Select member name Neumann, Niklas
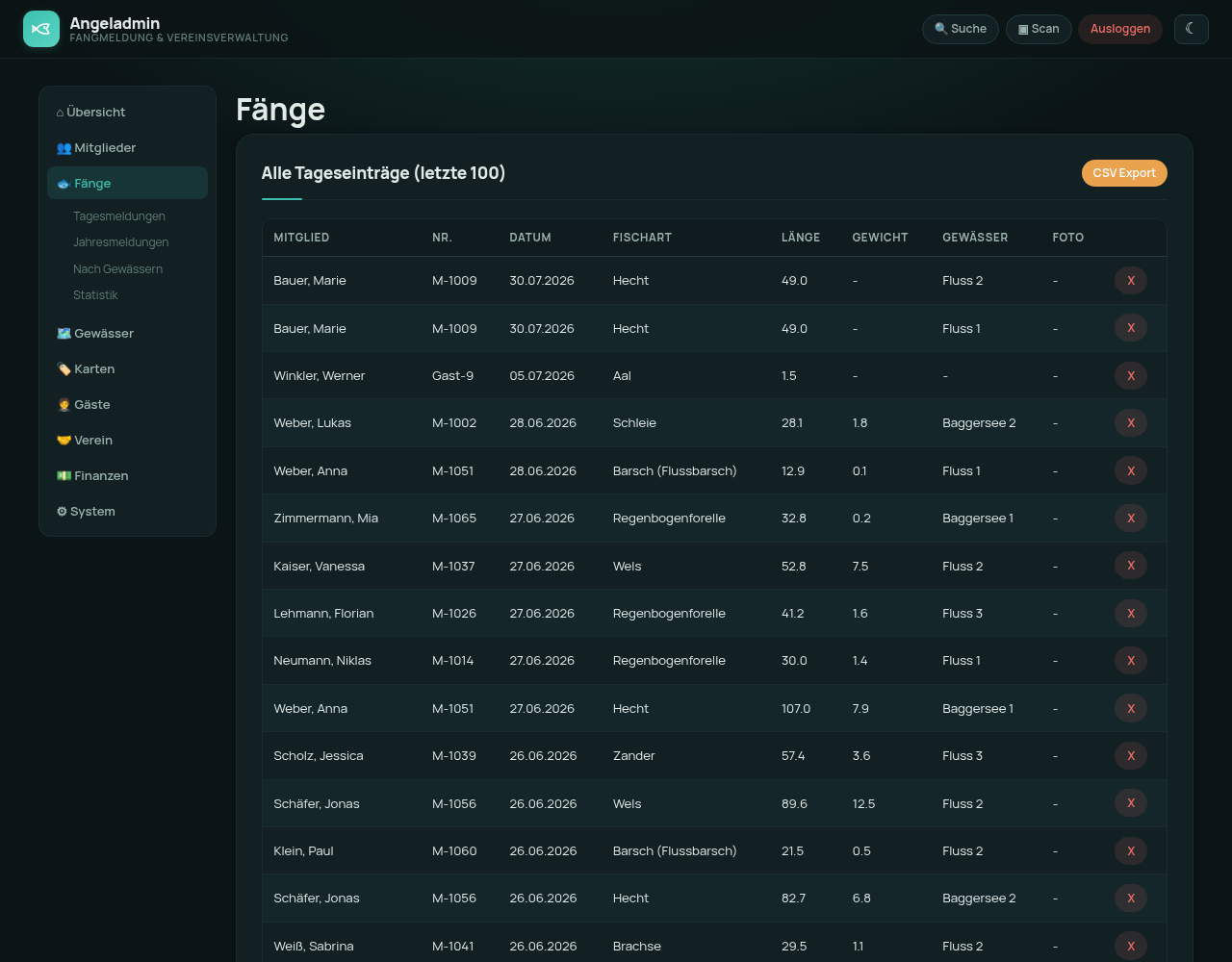Viewport: 1232px width, 962px height. click(322, 661)
